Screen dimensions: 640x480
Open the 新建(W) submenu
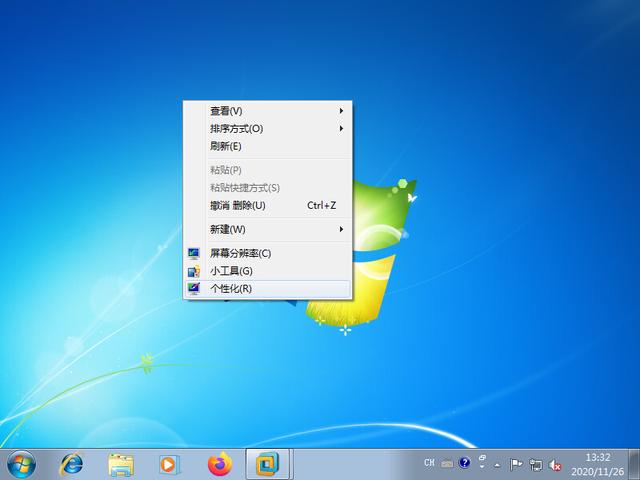tap(267, 229)
